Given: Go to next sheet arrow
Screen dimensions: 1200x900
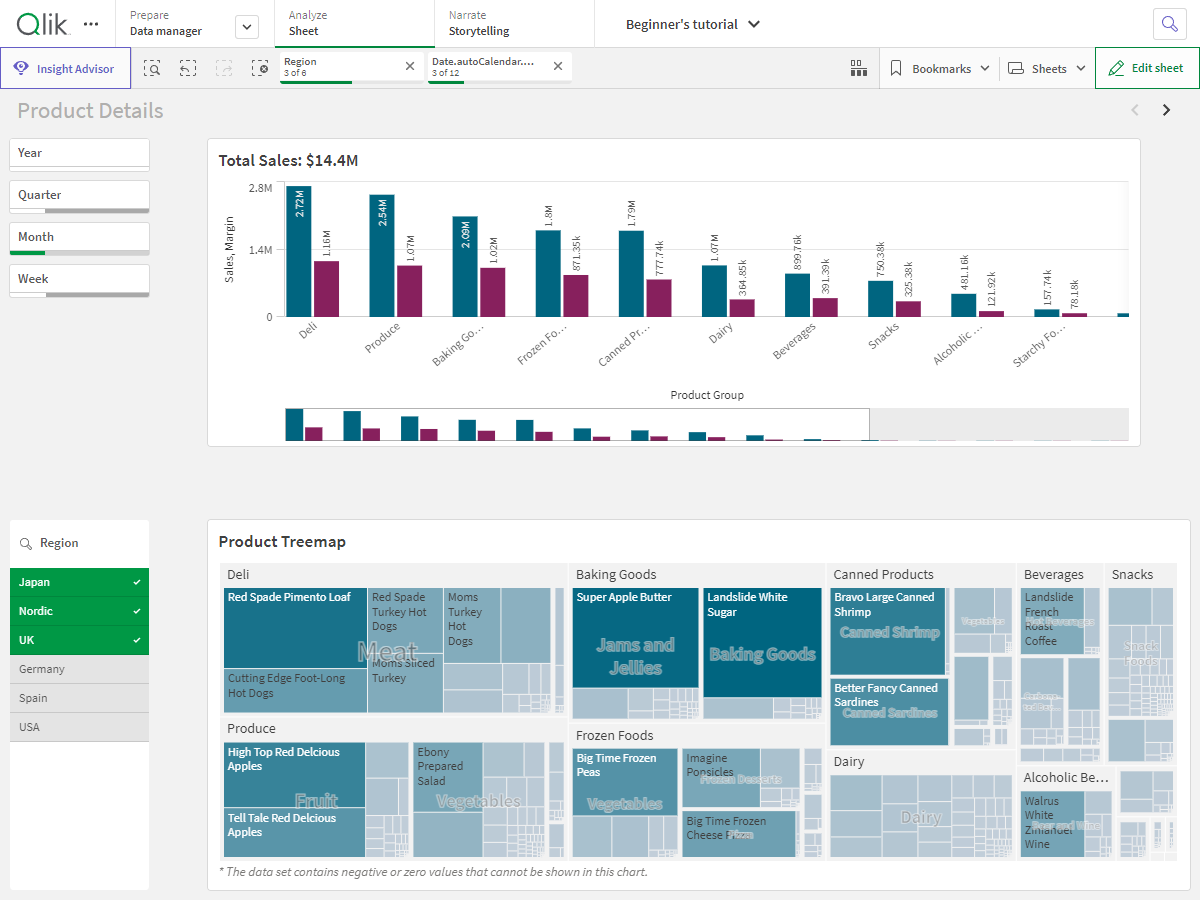Looking at the screenshot, I should pyautogui.click(x=1166, y=110).
